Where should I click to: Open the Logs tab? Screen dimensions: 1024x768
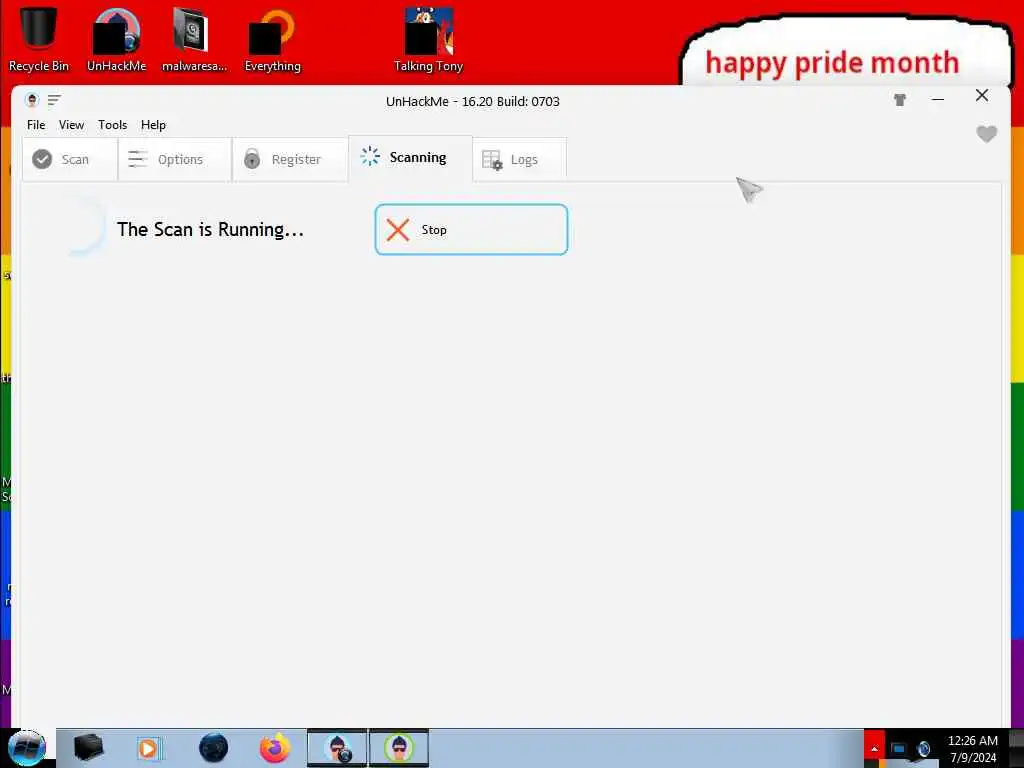tap(519, 159)
